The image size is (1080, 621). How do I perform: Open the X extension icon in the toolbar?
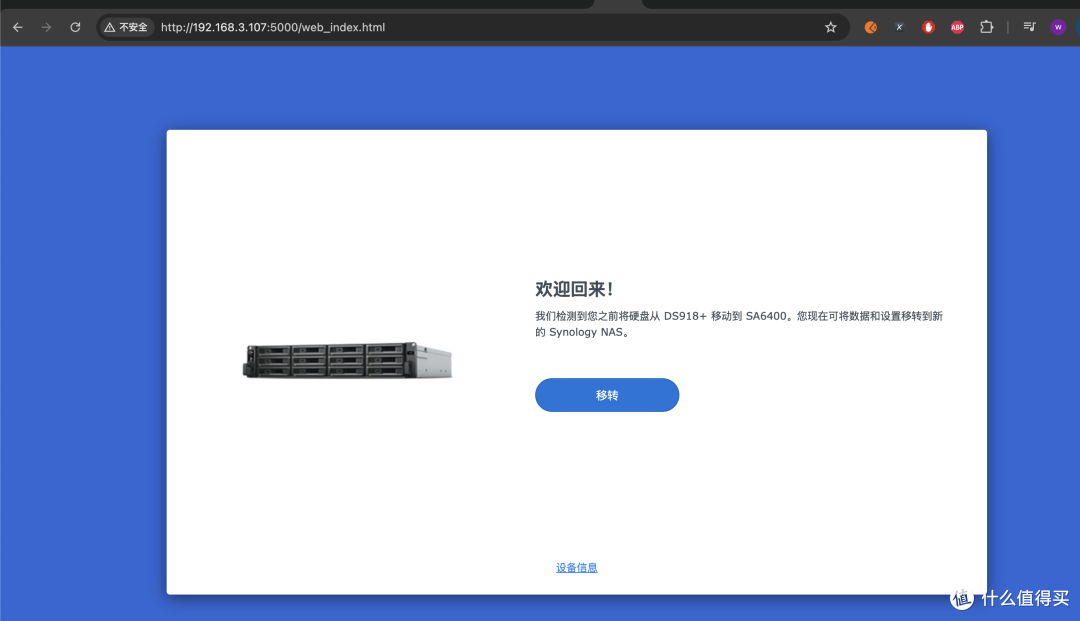point(900,28)
